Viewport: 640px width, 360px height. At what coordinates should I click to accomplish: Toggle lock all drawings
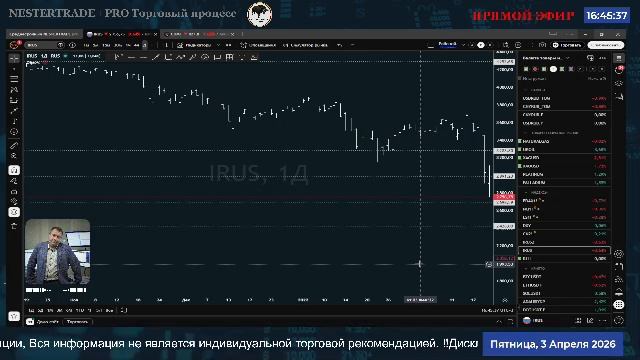(x=14, y=191)
